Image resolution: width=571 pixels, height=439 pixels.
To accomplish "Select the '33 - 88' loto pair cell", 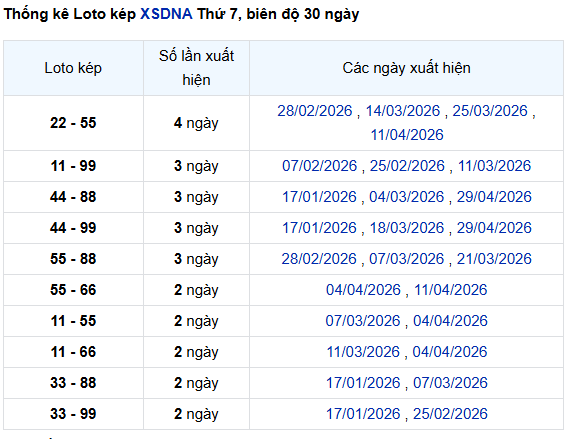I will tap(73, 383).
